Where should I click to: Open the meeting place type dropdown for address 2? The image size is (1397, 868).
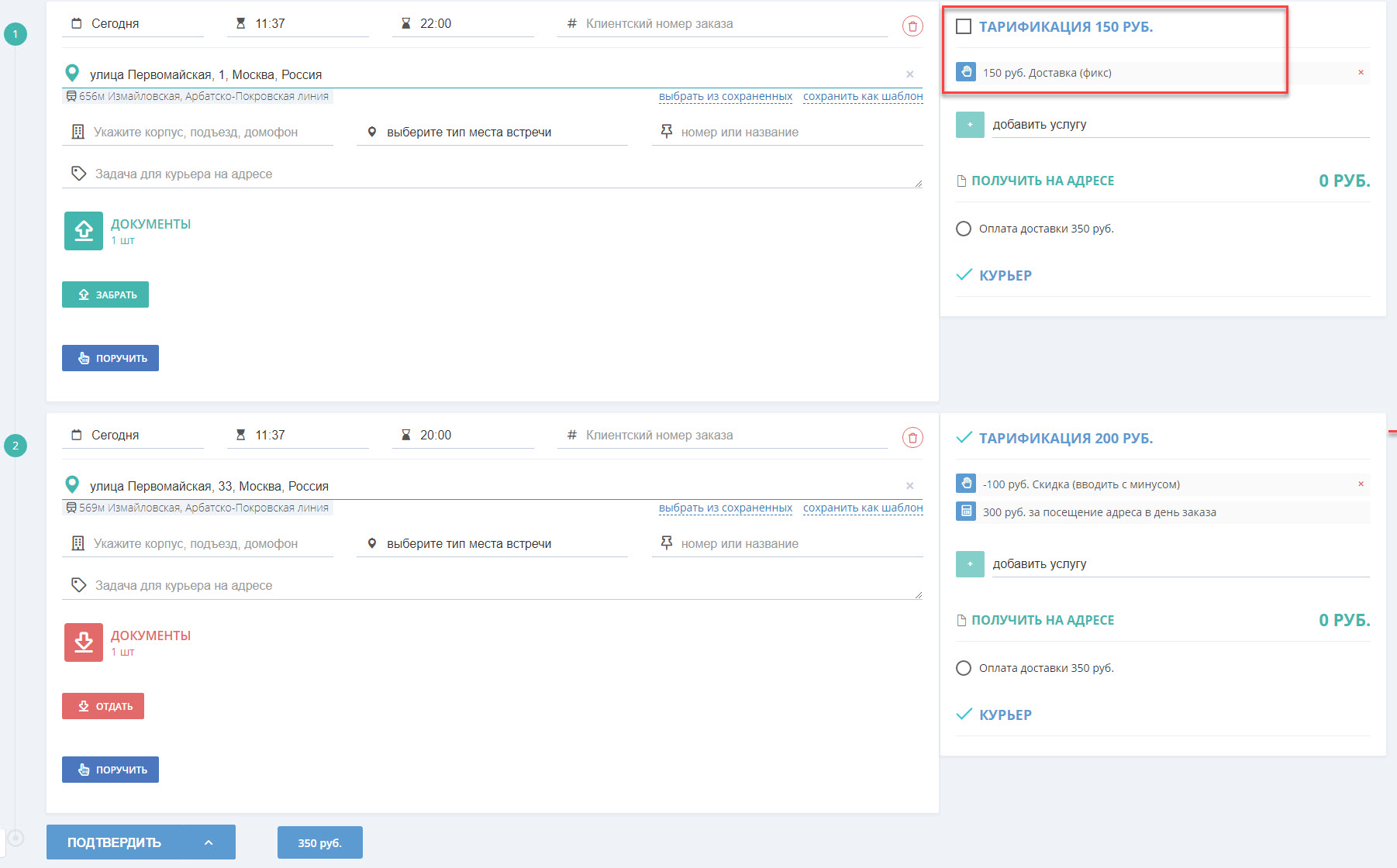(492, 544)
